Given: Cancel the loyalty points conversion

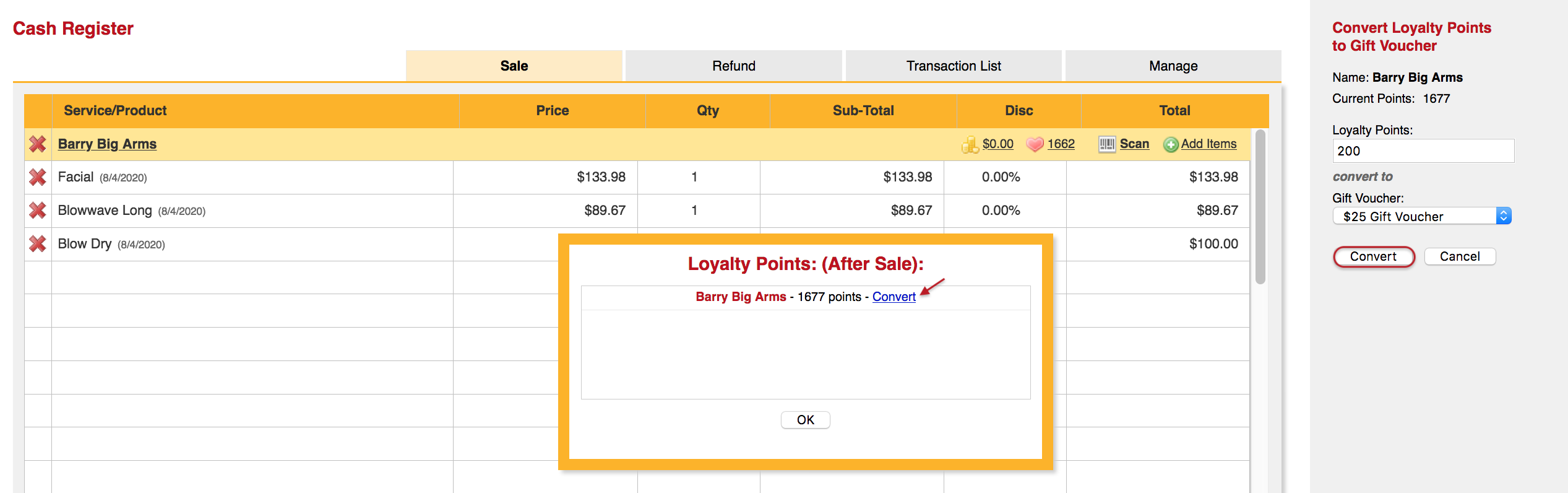Looking at the screenshot, I should click(1460, 256).
